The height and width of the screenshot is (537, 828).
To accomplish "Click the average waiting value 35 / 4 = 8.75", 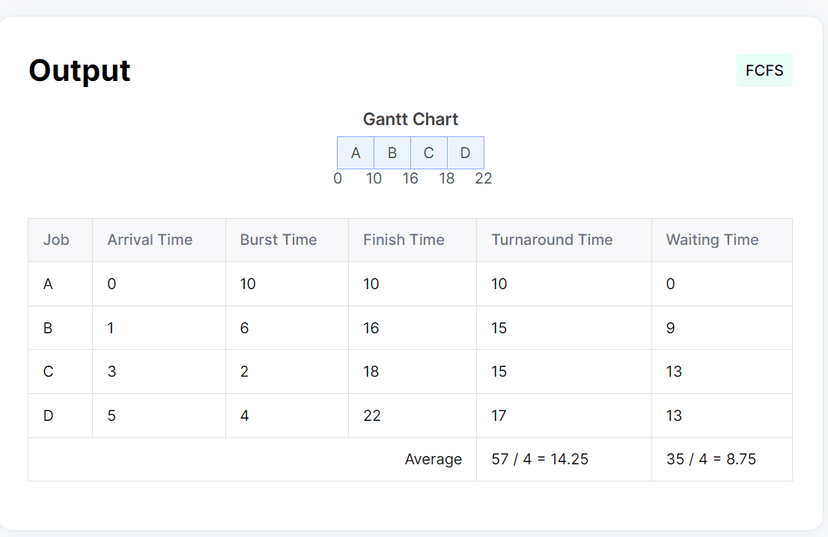I will click(x=711, y=459).
